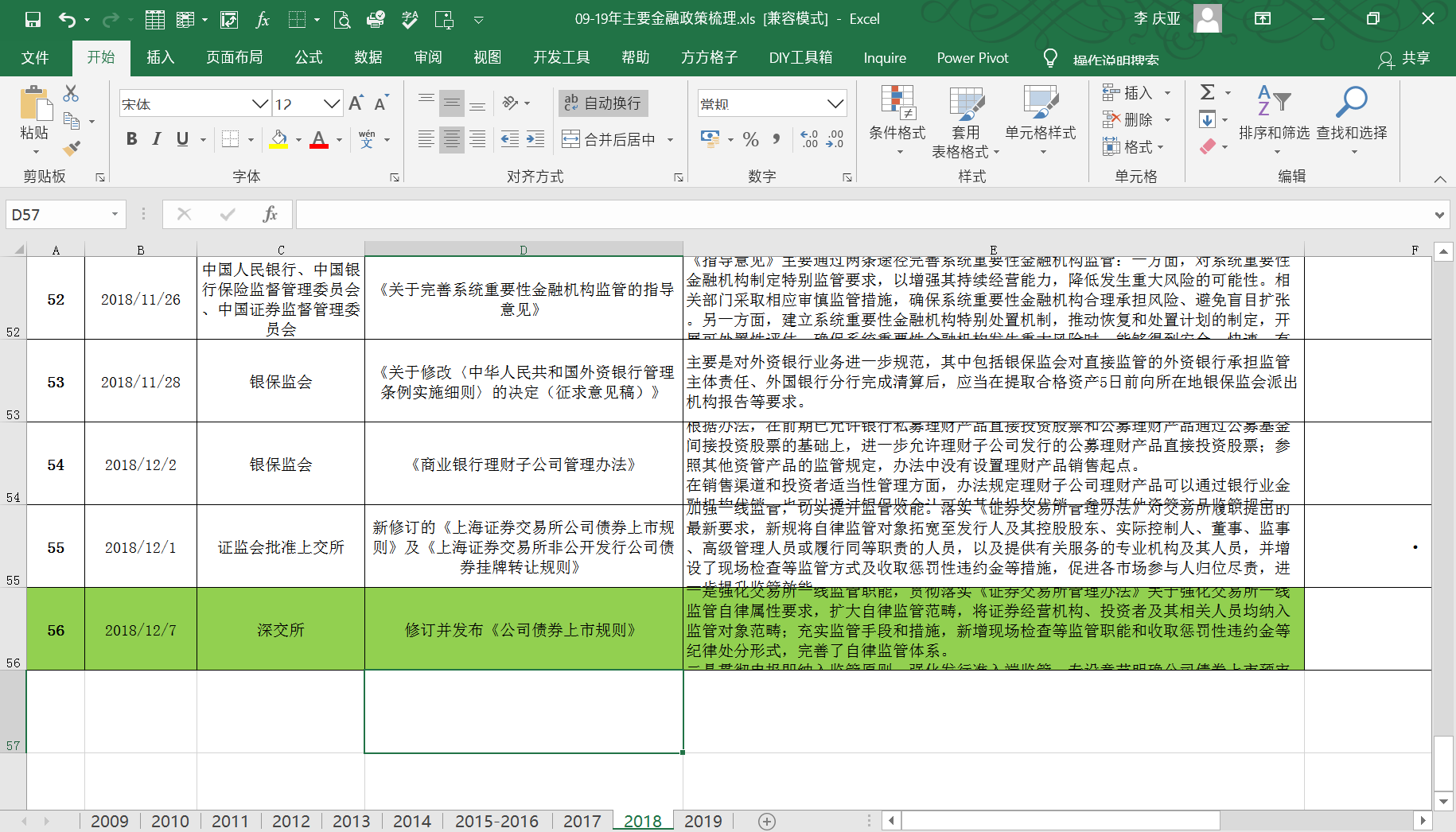Open Ribbon Display Options button
Image resolution: width=1456 pixels, height=832 pixels.
1263,18
